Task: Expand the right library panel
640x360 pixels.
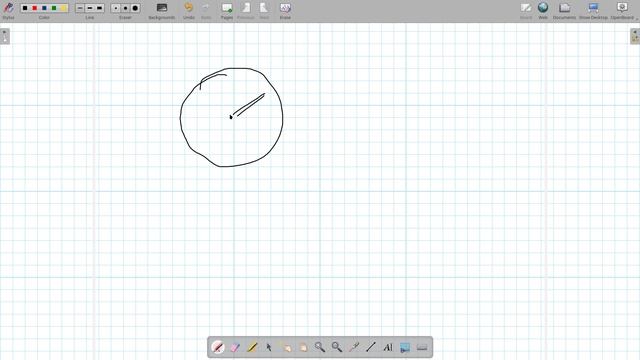Action: point(635,36)
